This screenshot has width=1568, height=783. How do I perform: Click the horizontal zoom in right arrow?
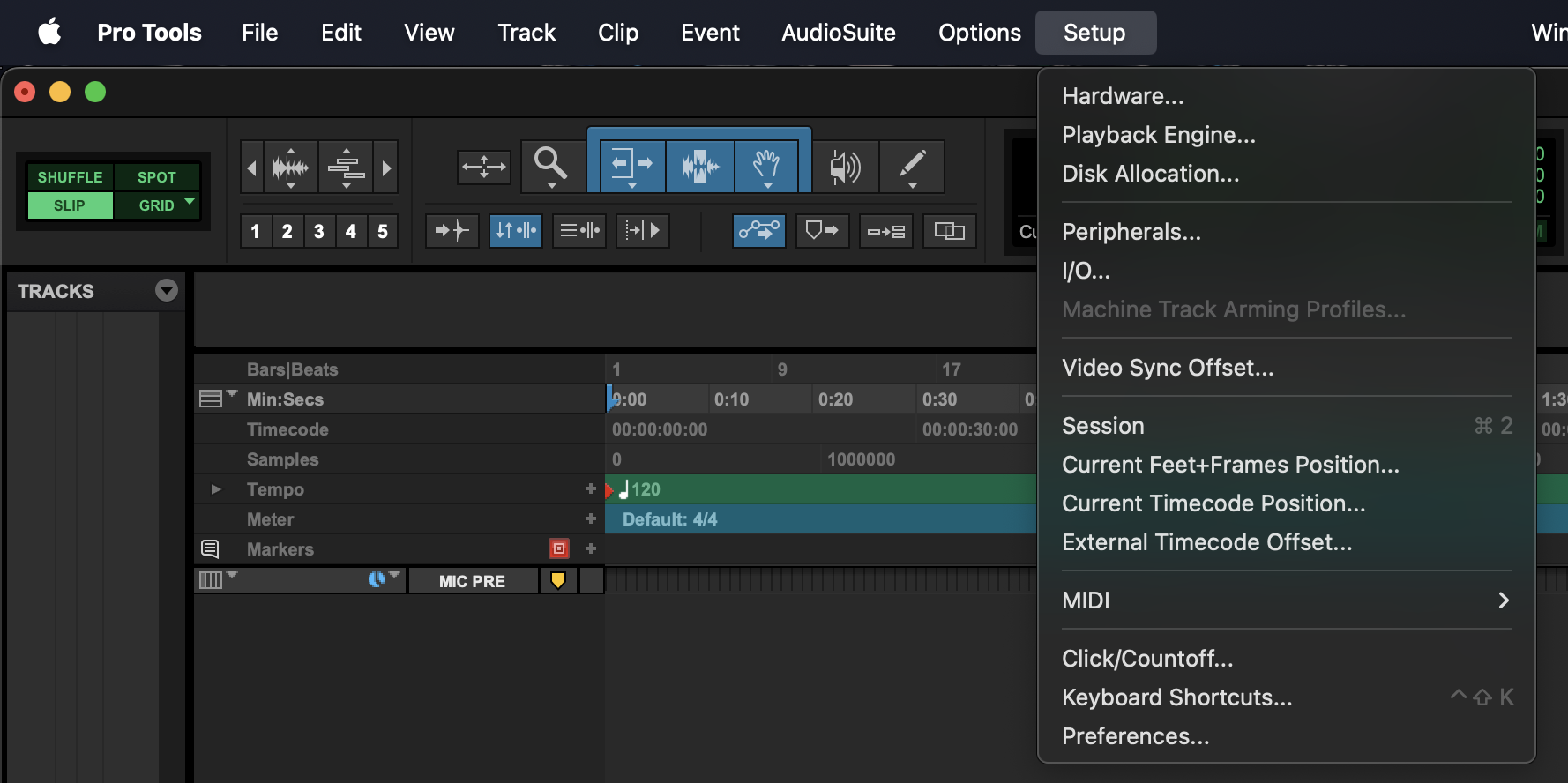coord(386,167)
